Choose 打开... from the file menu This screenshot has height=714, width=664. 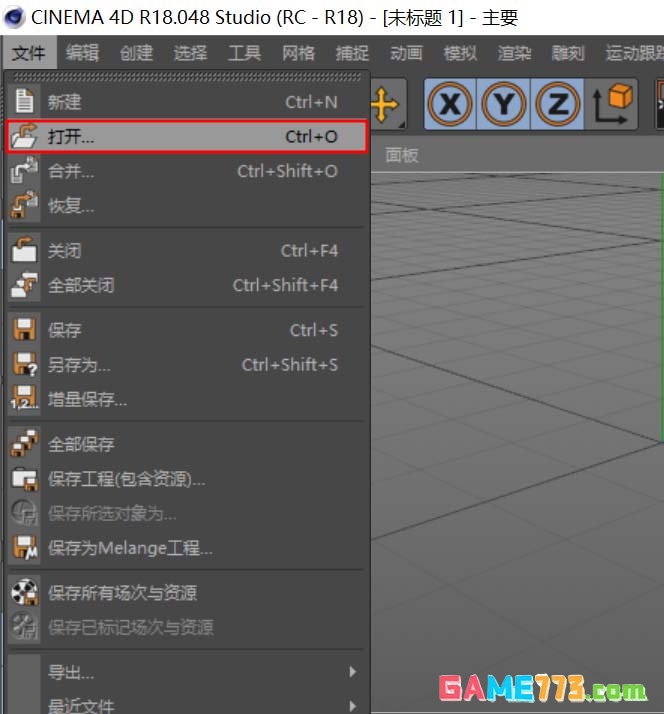pos(186,136)
